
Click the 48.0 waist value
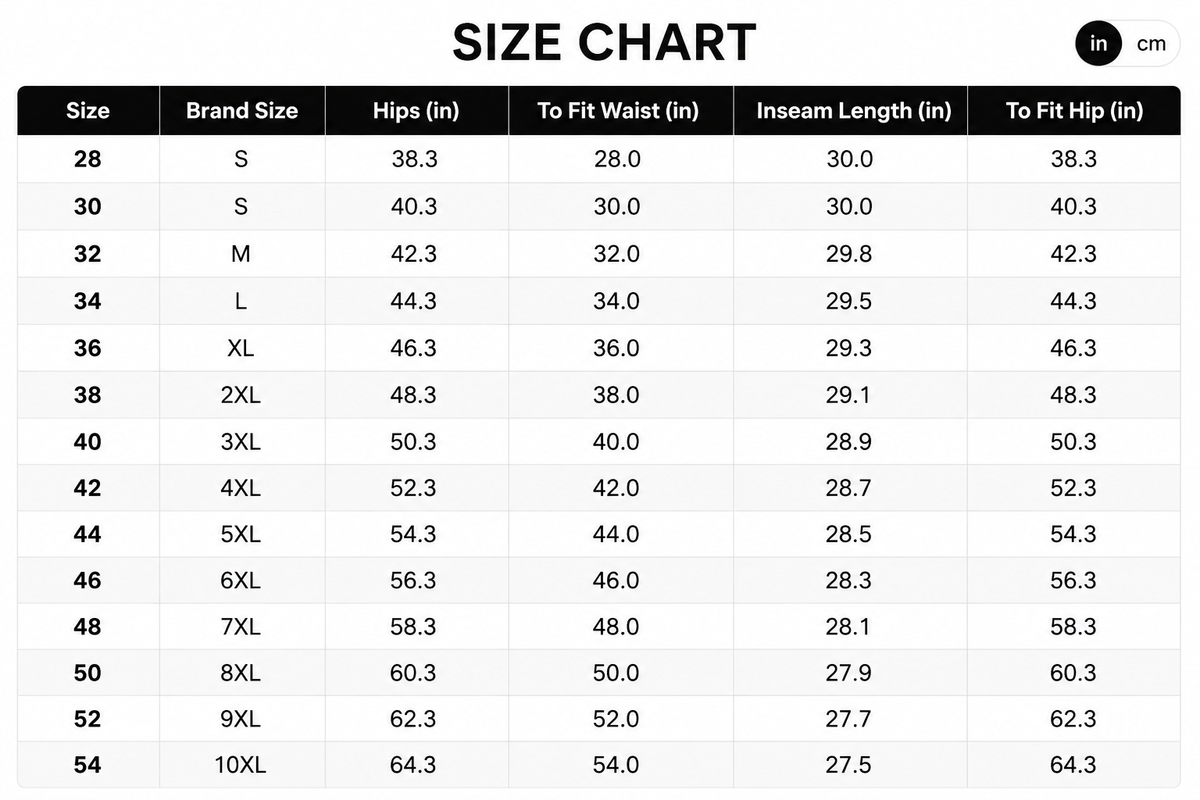[617, 627]
